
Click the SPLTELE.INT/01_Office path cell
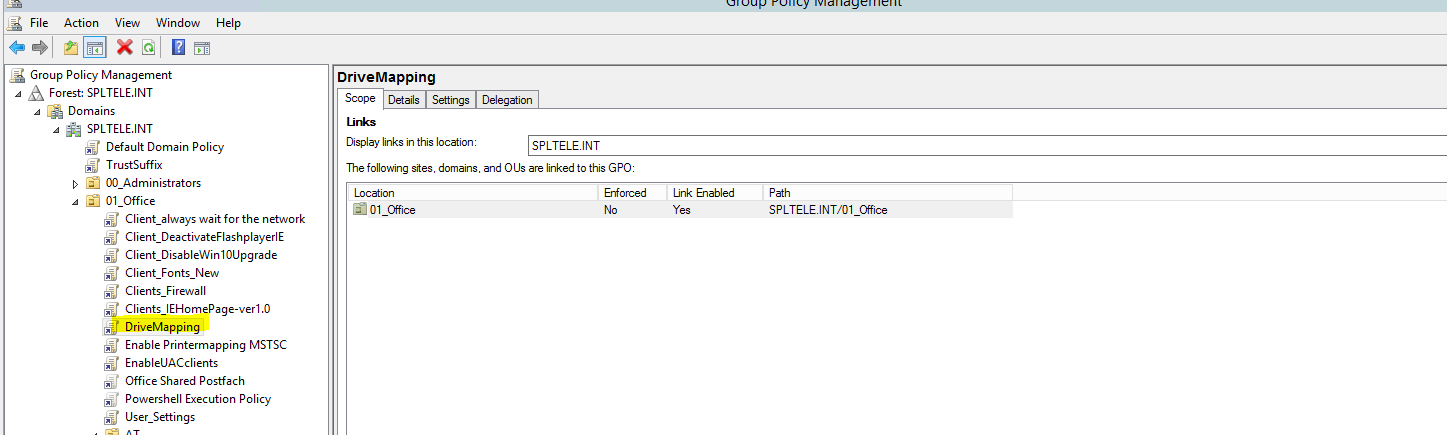(x=828, y=210)
